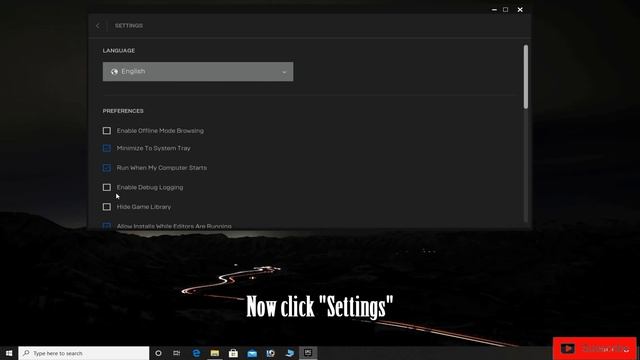Image resolution: width=640 pixels, height=360 pixels.
Task: Click the Hide Game Library label
Action: [144, 207]
